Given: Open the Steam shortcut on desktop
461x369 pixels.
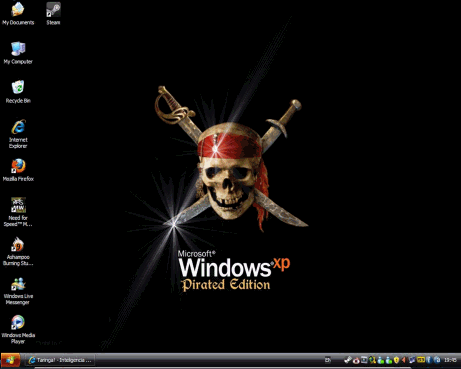Looking at the screenshot, I should [53, 14].
